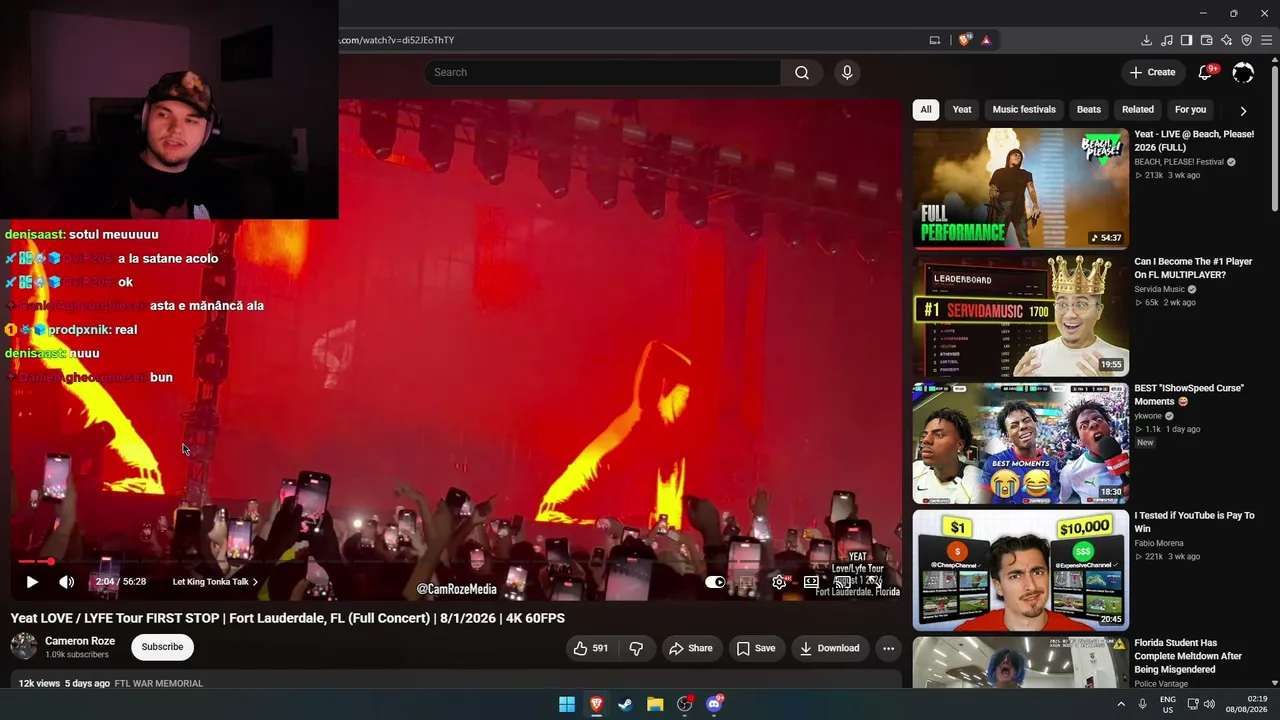Select the Beats filter chip
The width and height of the screenshot is (1280, 720).
[1089, 110]
